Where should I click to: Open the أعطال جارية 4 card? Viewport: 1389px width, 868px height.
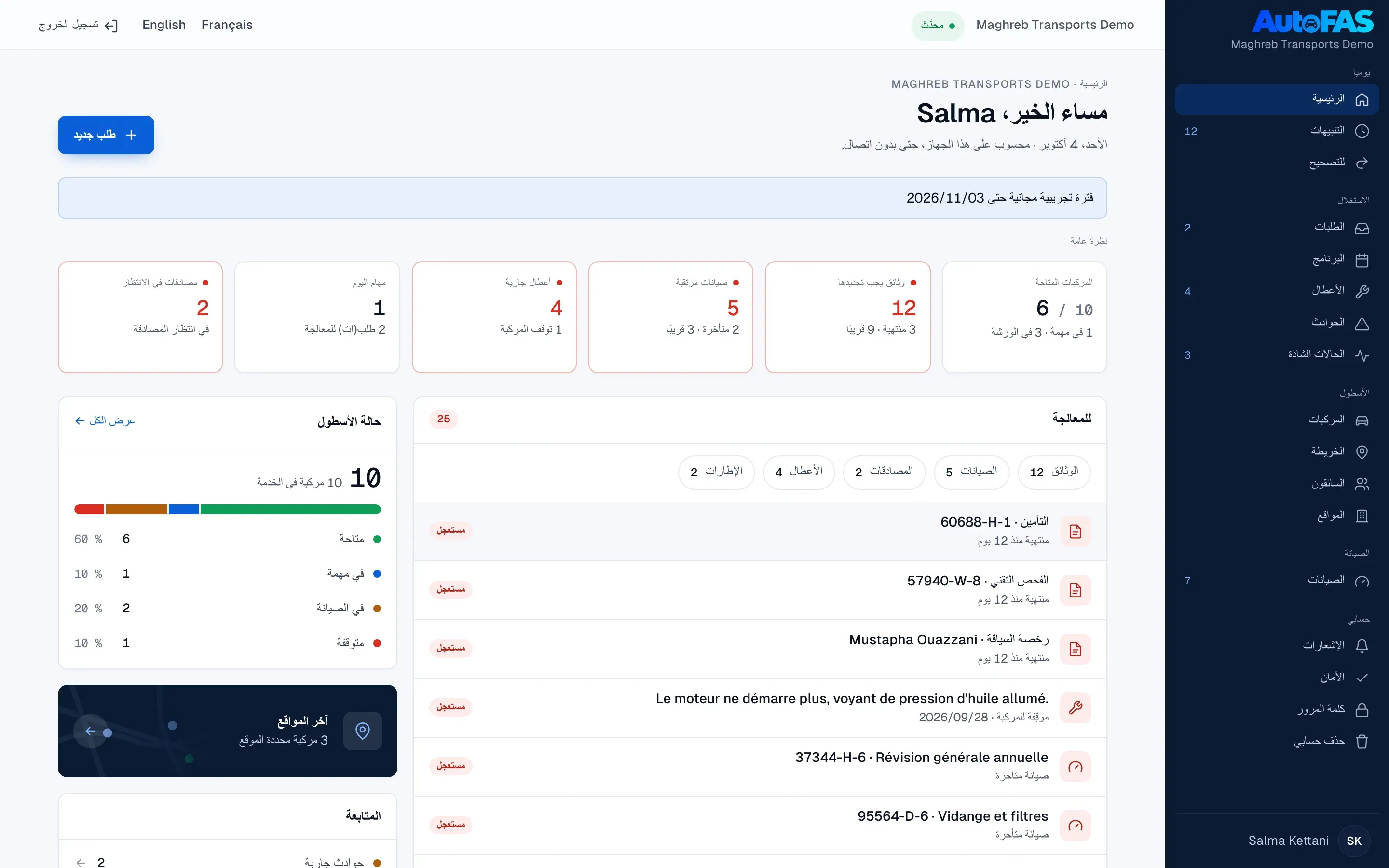tap(493, 317)
